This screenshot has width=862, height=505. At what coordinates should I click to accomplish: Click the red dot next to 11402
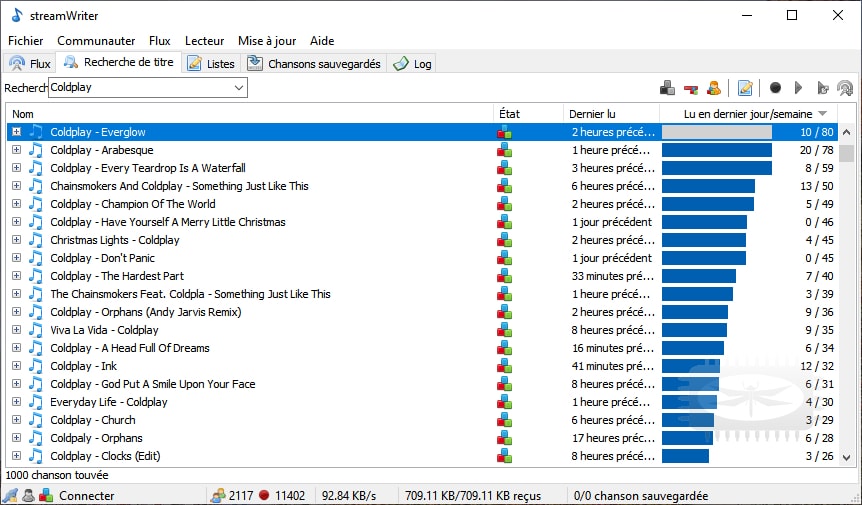click(x=264, y=495)
